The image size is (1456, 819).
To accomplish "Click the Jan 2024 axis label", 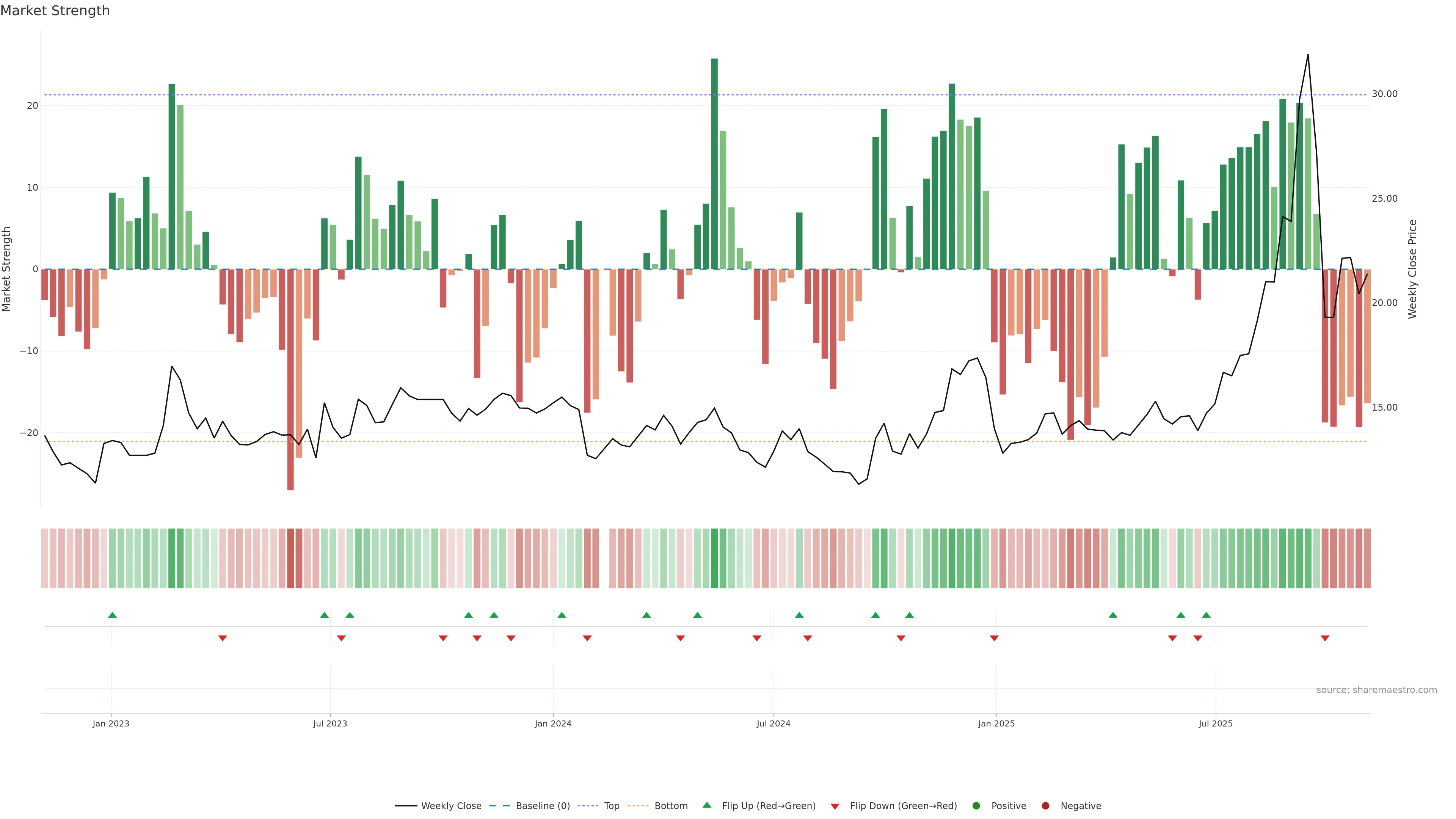I will [553, 723].
